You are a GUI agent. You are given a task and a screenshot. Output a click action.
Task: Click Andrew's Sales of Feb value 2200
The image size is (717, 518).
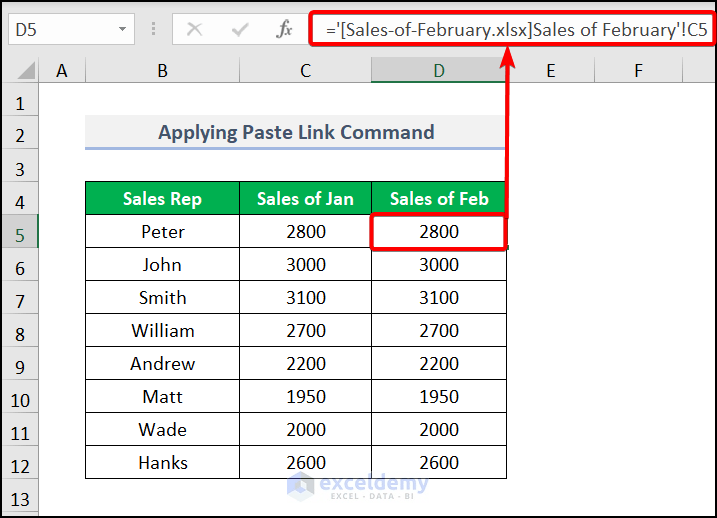click(439, 363)
